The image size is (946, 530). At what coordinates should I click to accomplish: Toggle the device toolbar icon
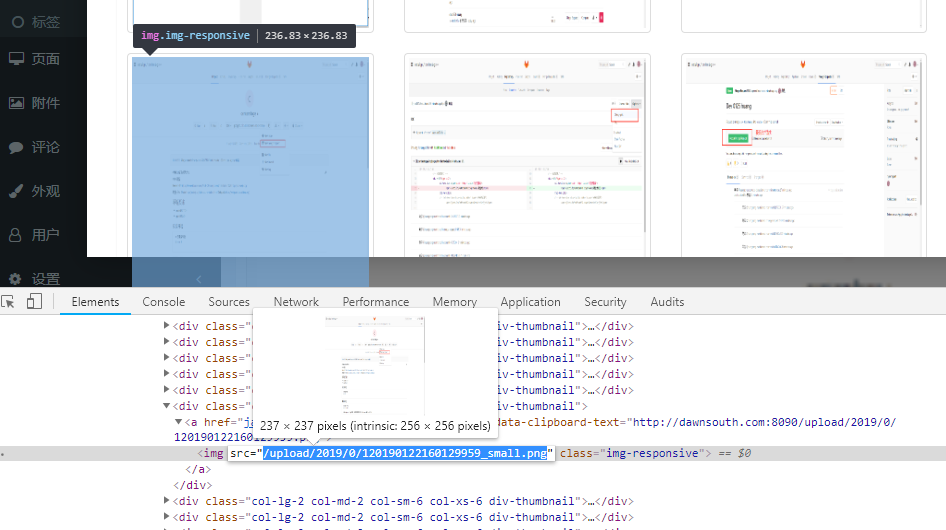click(x=34, y=301)
